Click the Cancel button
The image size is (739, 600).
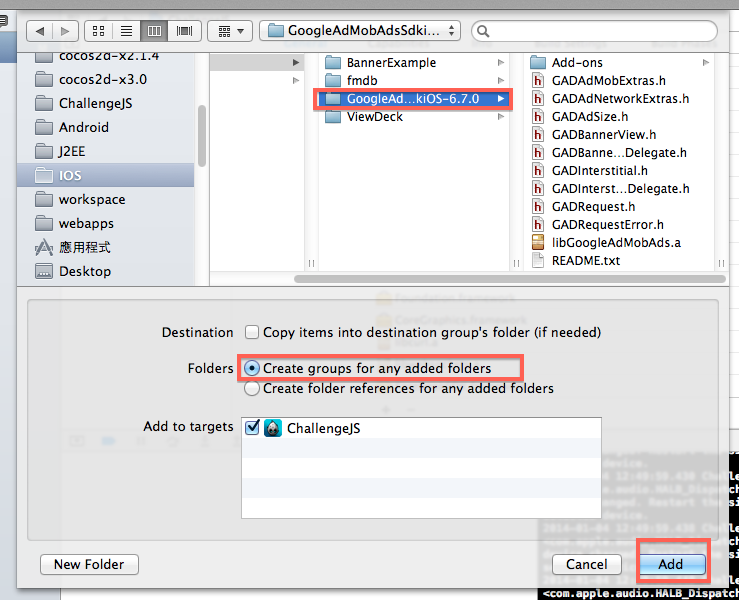click(x=587, y=564)
